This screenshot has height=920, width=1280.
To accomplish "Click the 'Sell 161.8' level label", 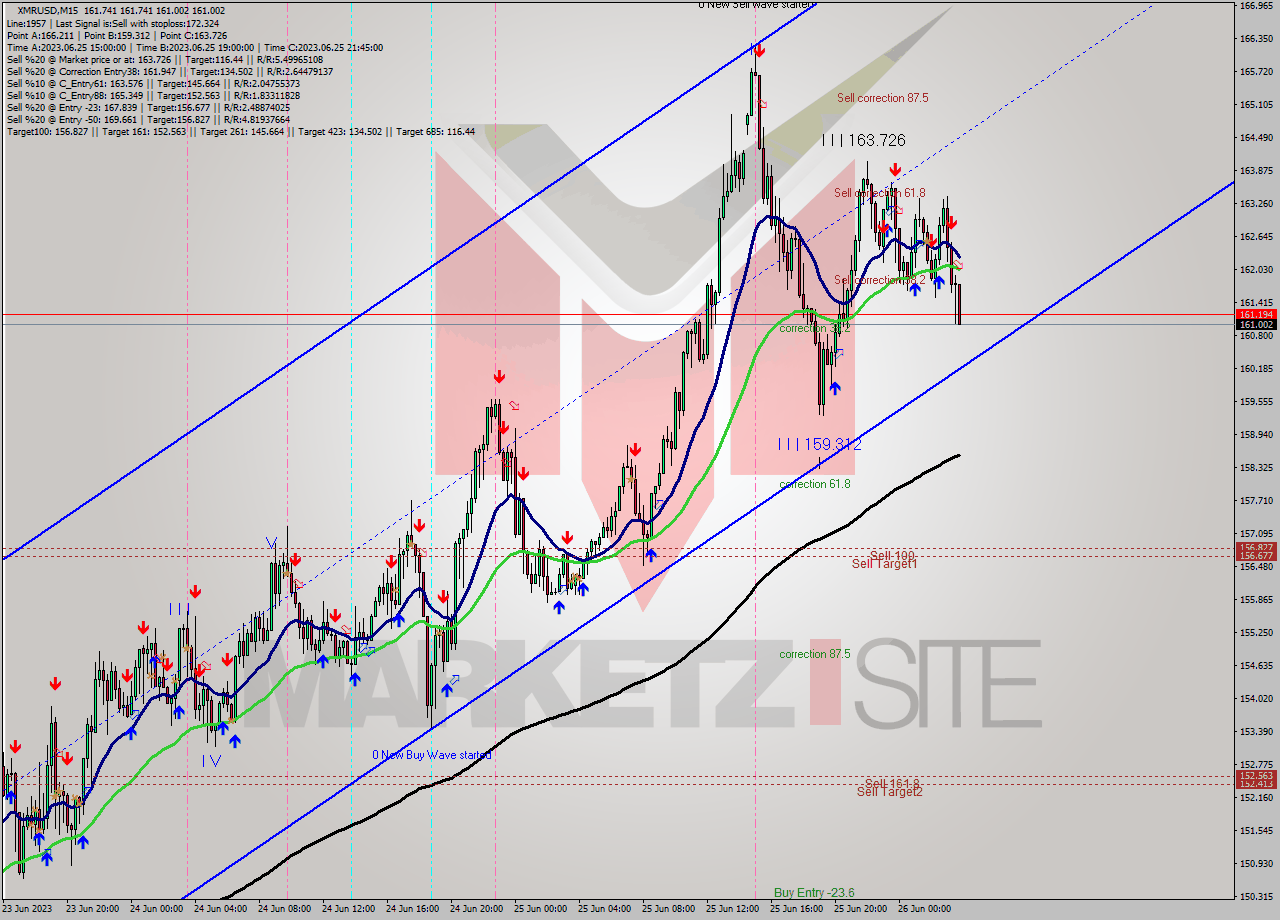I will [892, 783].
